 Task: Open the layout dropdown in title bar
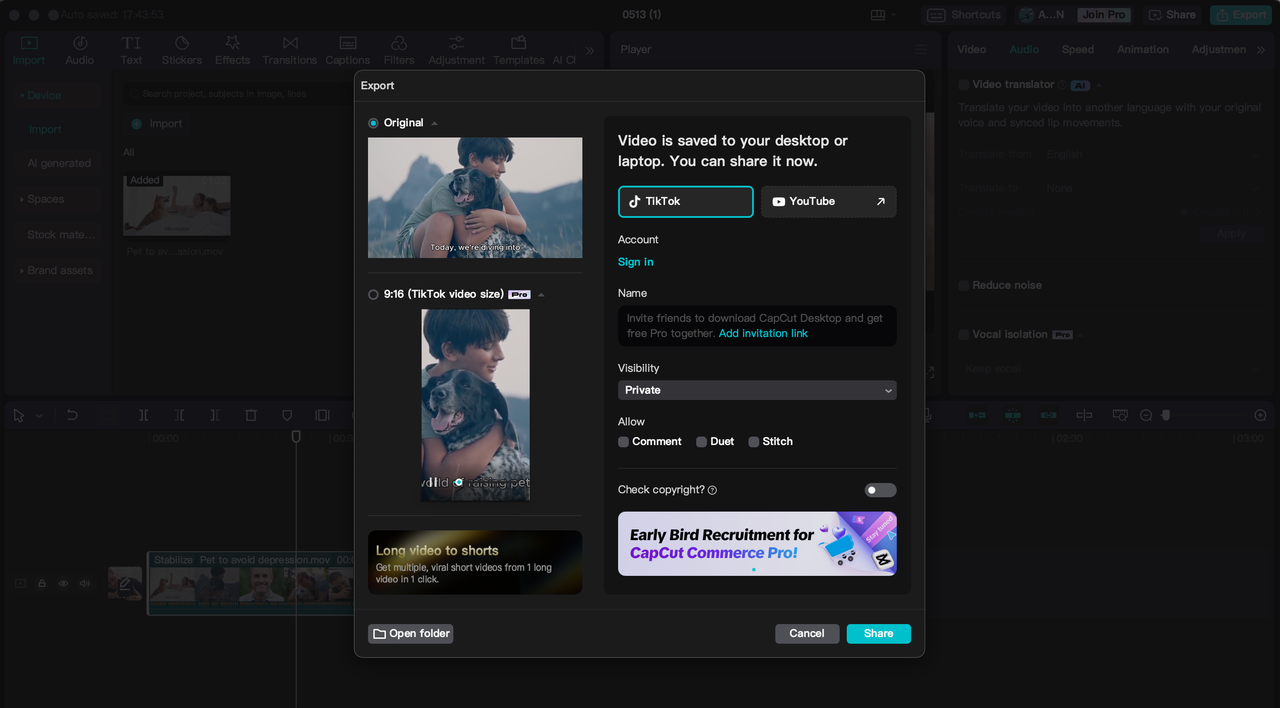point(884,15)
